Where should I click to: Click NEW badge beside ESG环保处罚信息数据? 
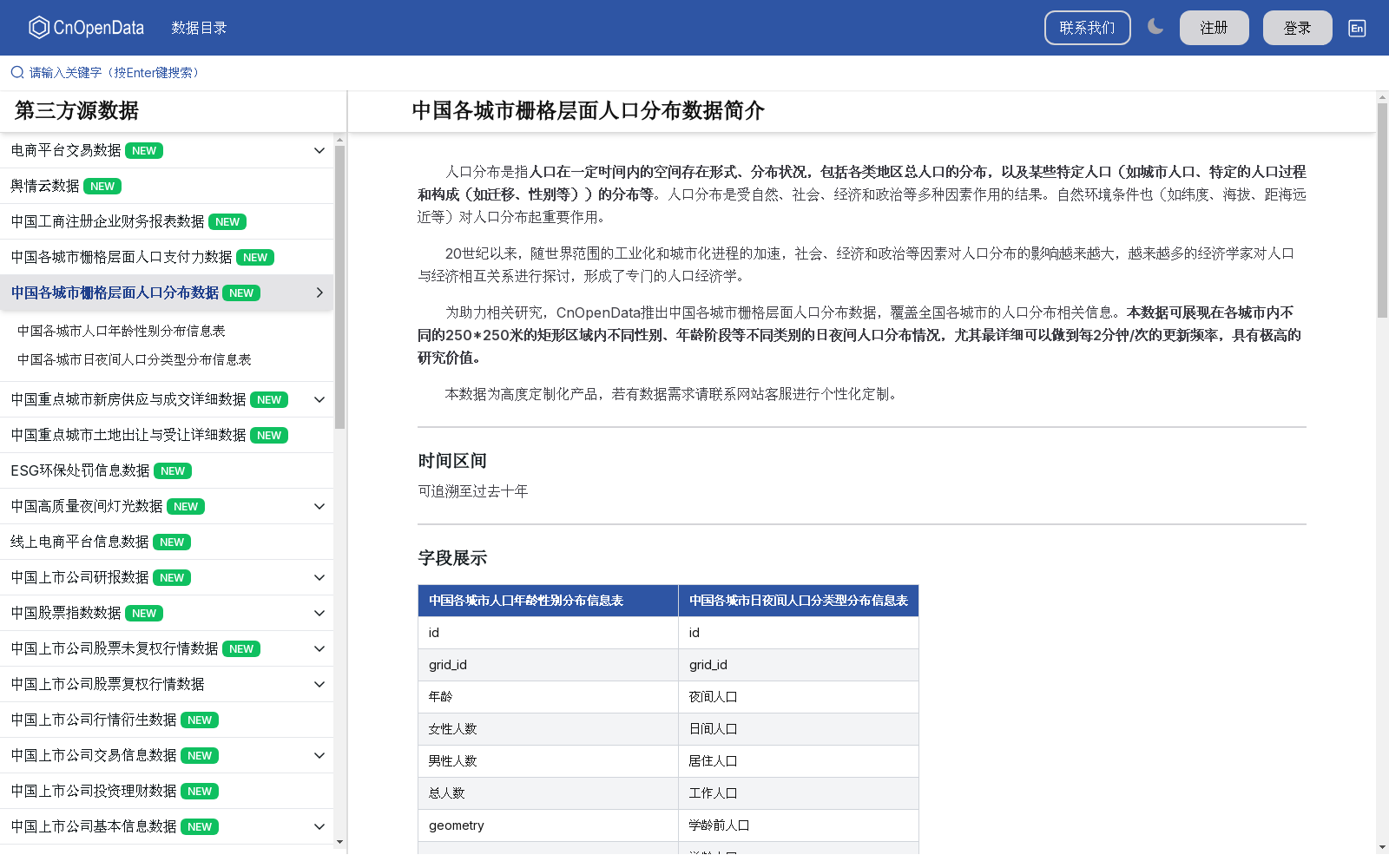pos(173,470)
